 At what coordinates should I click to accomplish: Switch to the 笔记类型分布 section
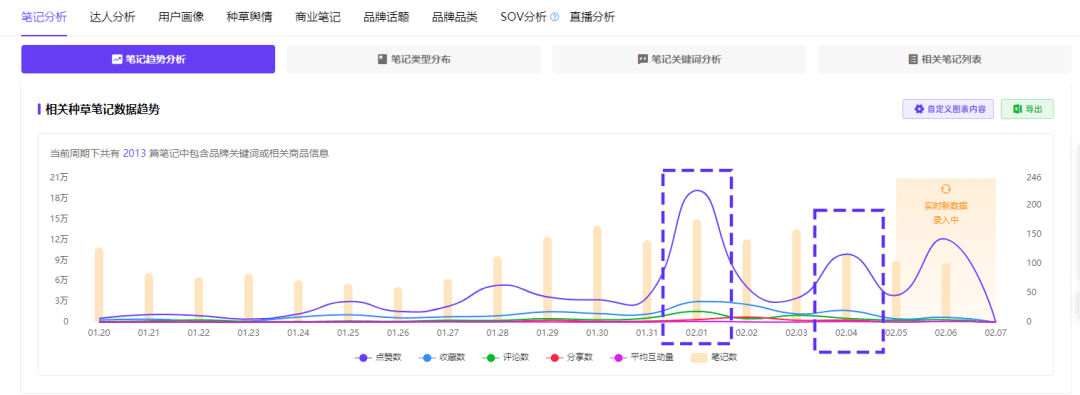pos(413,59)
